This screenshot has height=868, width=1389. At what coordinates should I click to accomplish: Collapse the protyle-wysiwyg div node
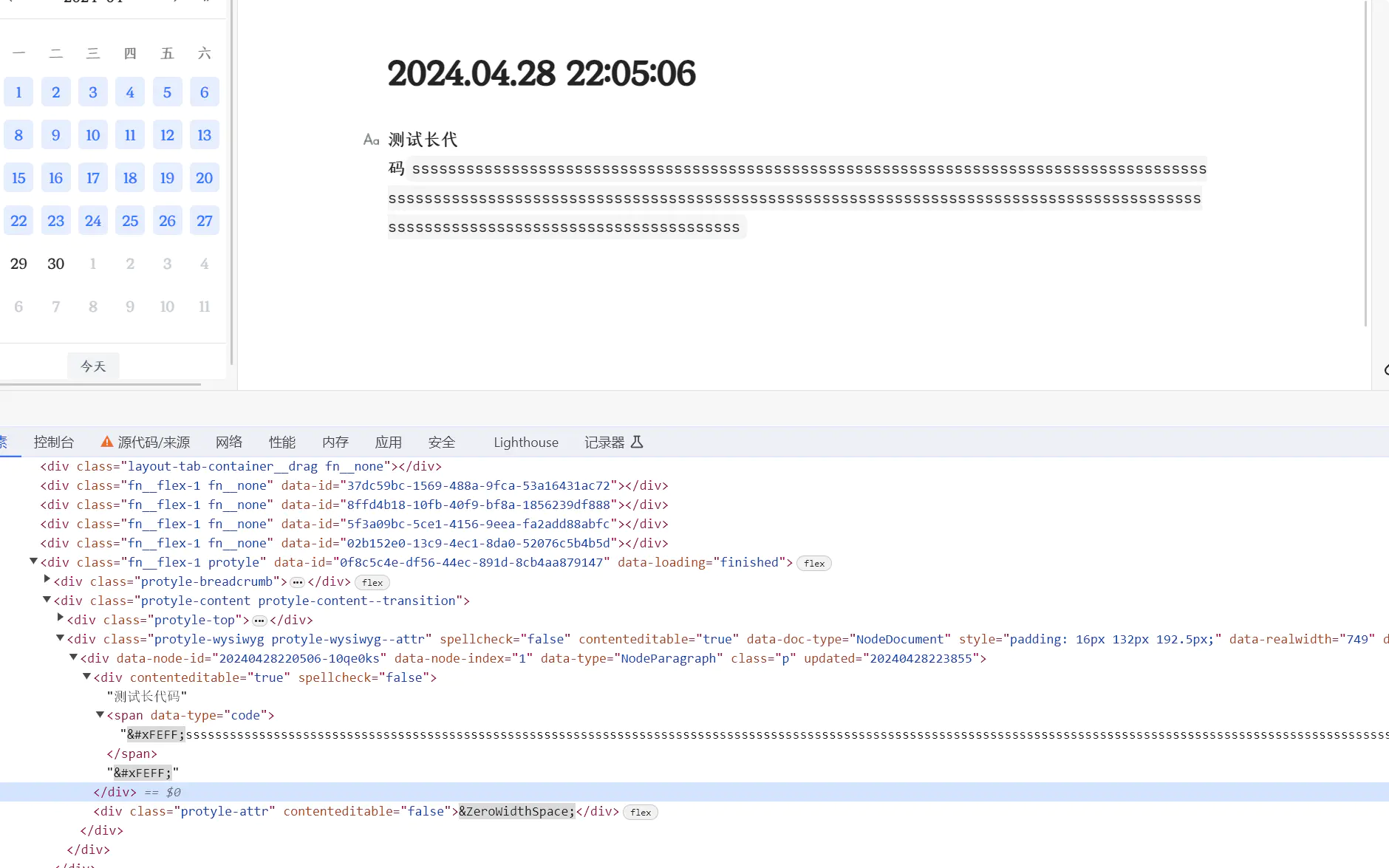click(59, 638)
